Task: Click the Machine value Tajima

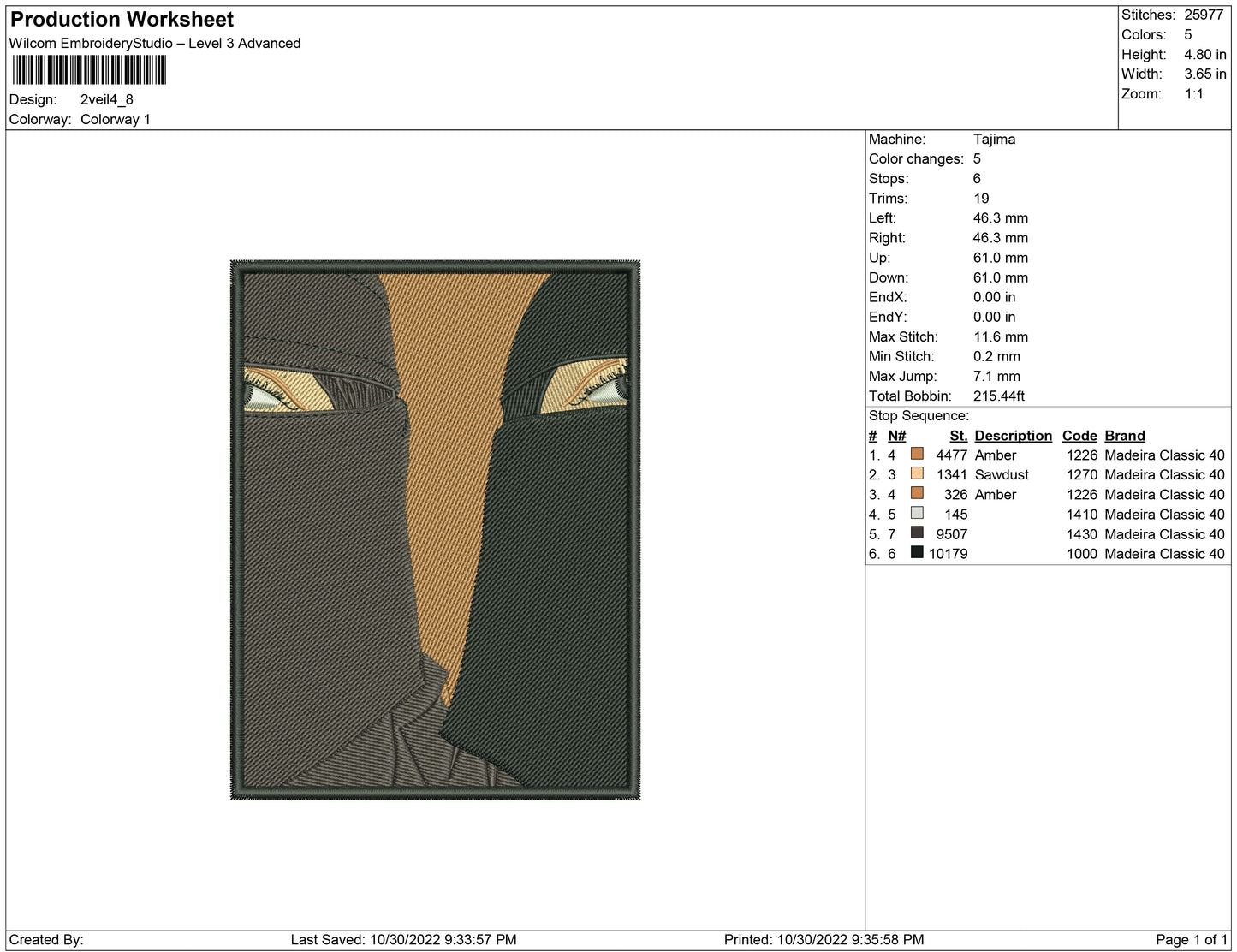Action: 994,139
